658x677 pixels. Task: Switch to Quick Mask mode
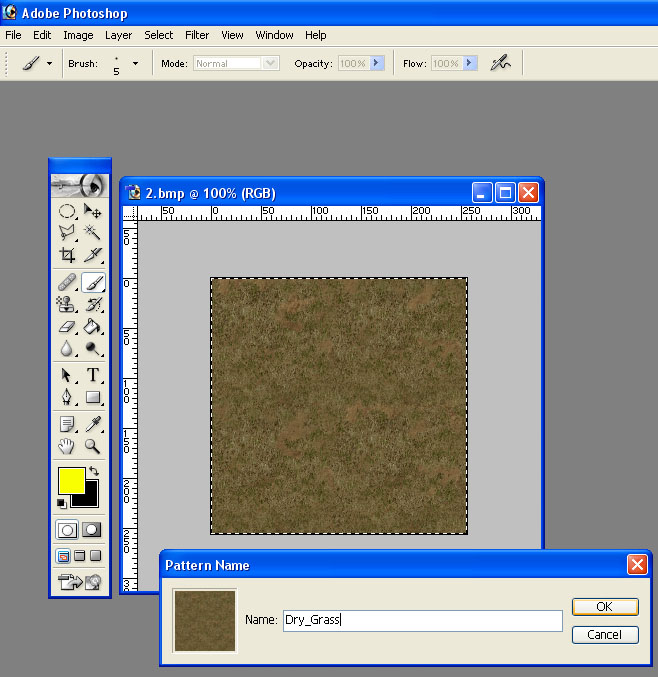(92, 530)
